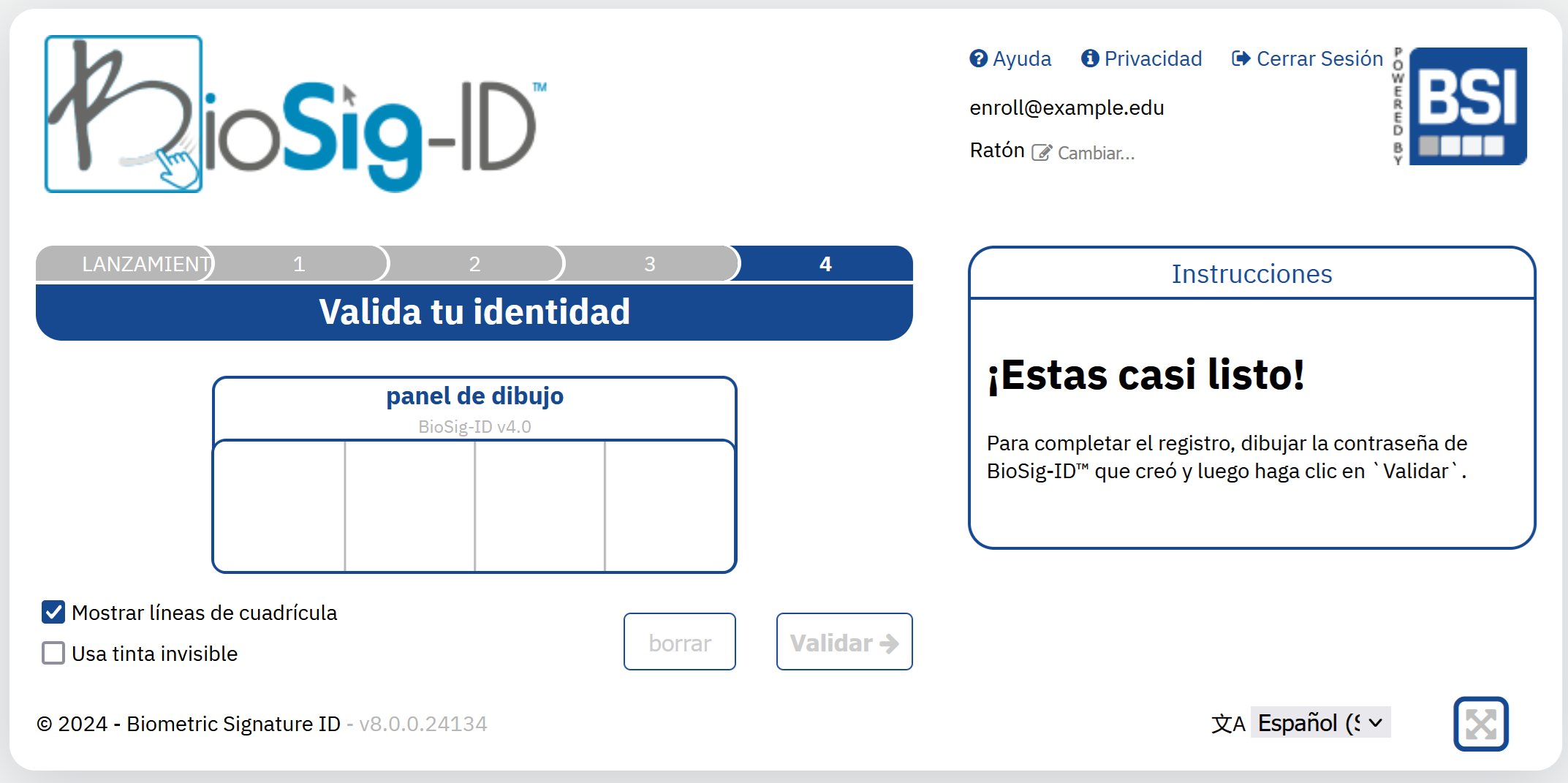The width and height of the screenshot is (1568, 783).
Task: Uncheck Mostrar líneas de cuadrícula
Action: click(x=53, y=612)
